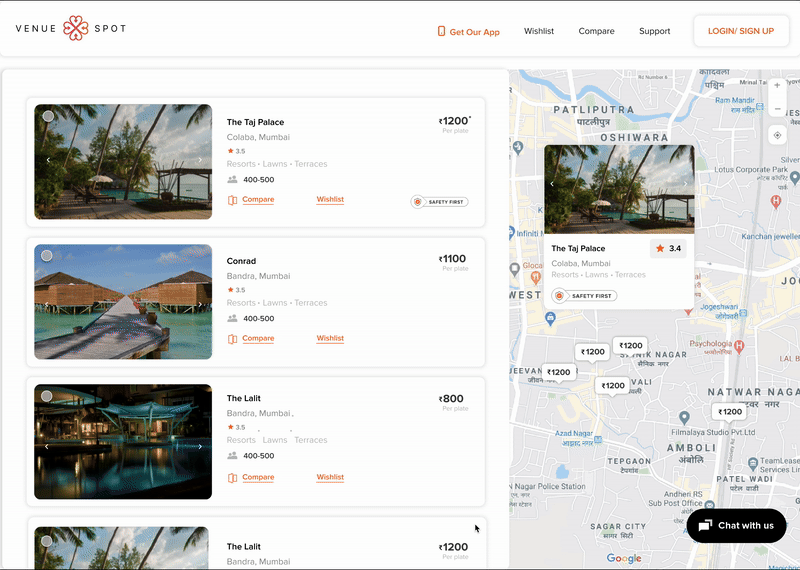Click the Filmalaya Studio map pin
This screenshot has width=800, height=570.
(x=685, y=418)
